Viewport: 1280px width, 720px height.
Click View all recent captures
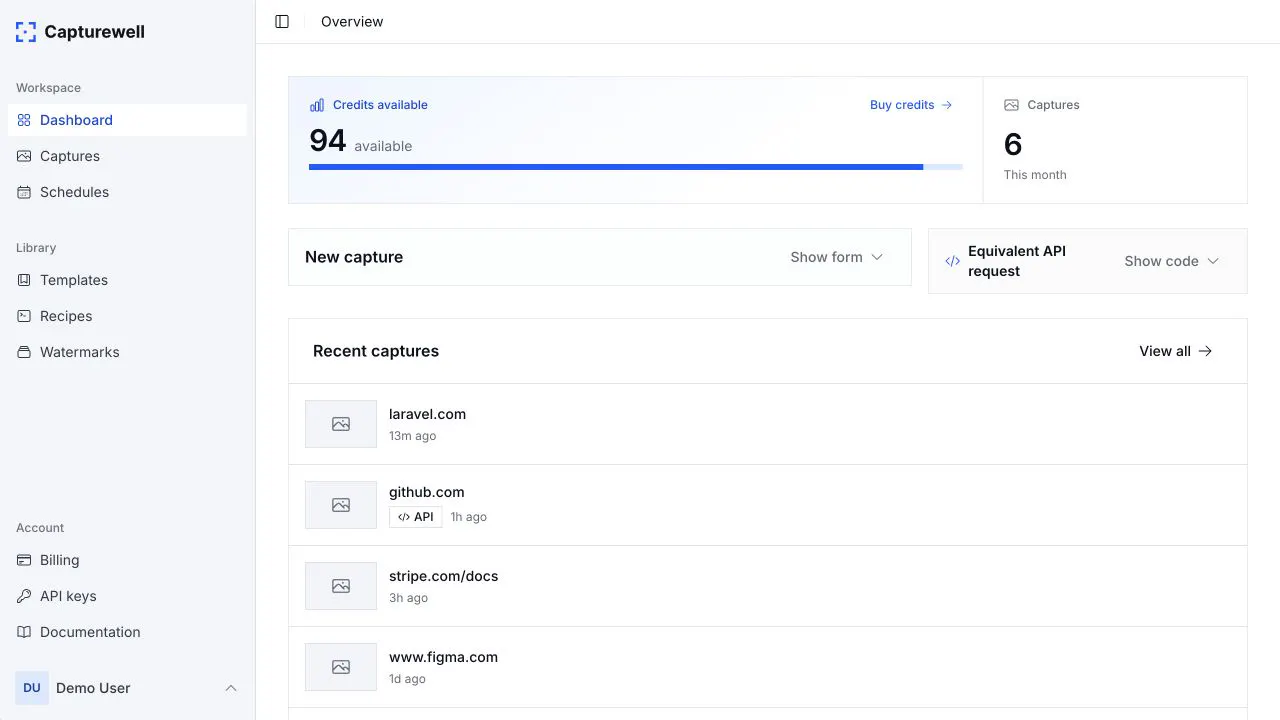(x=1176, y=351)
